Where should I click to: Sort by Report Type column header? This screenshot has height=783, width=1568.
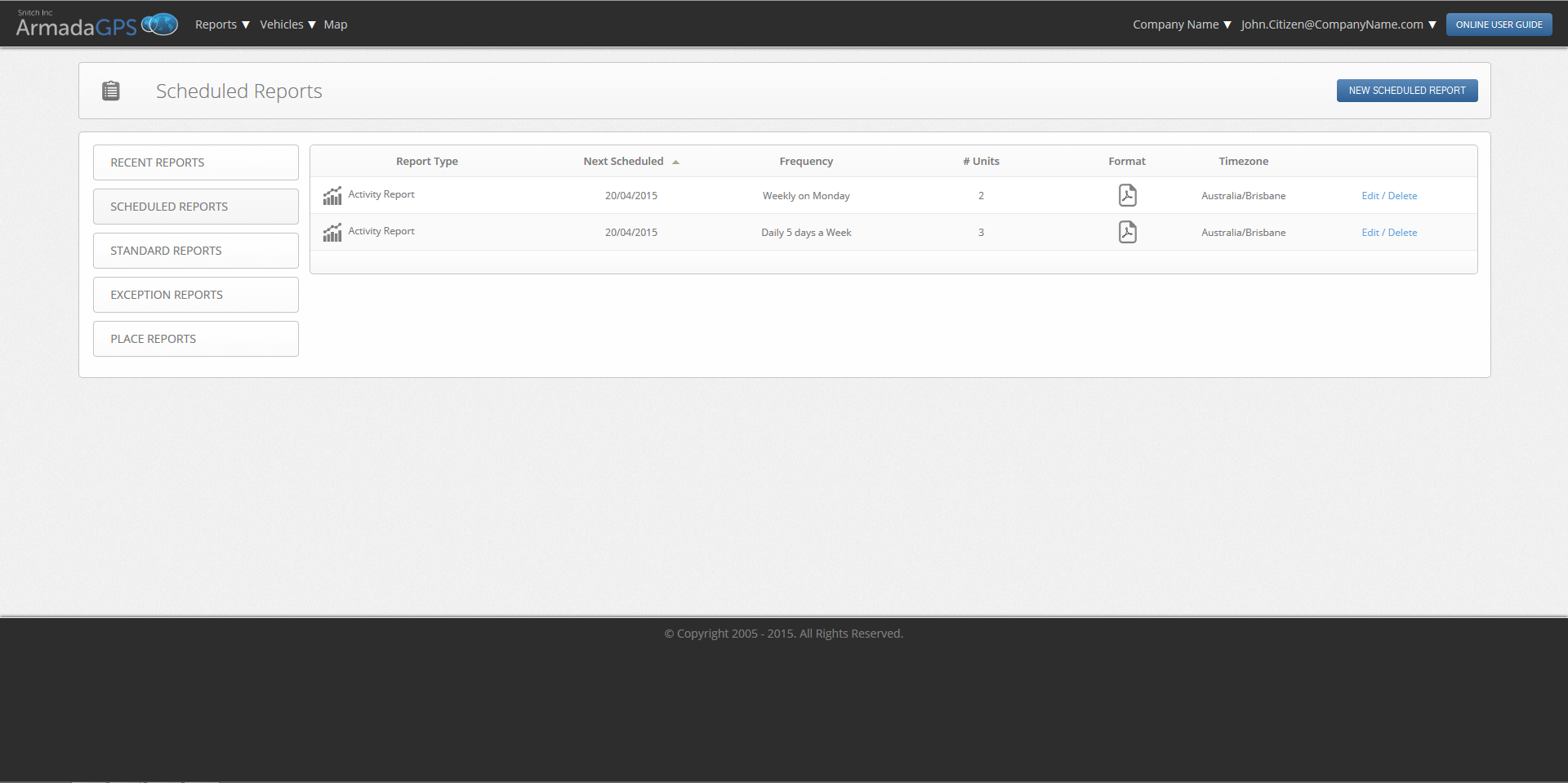click(x=427, y=162)
